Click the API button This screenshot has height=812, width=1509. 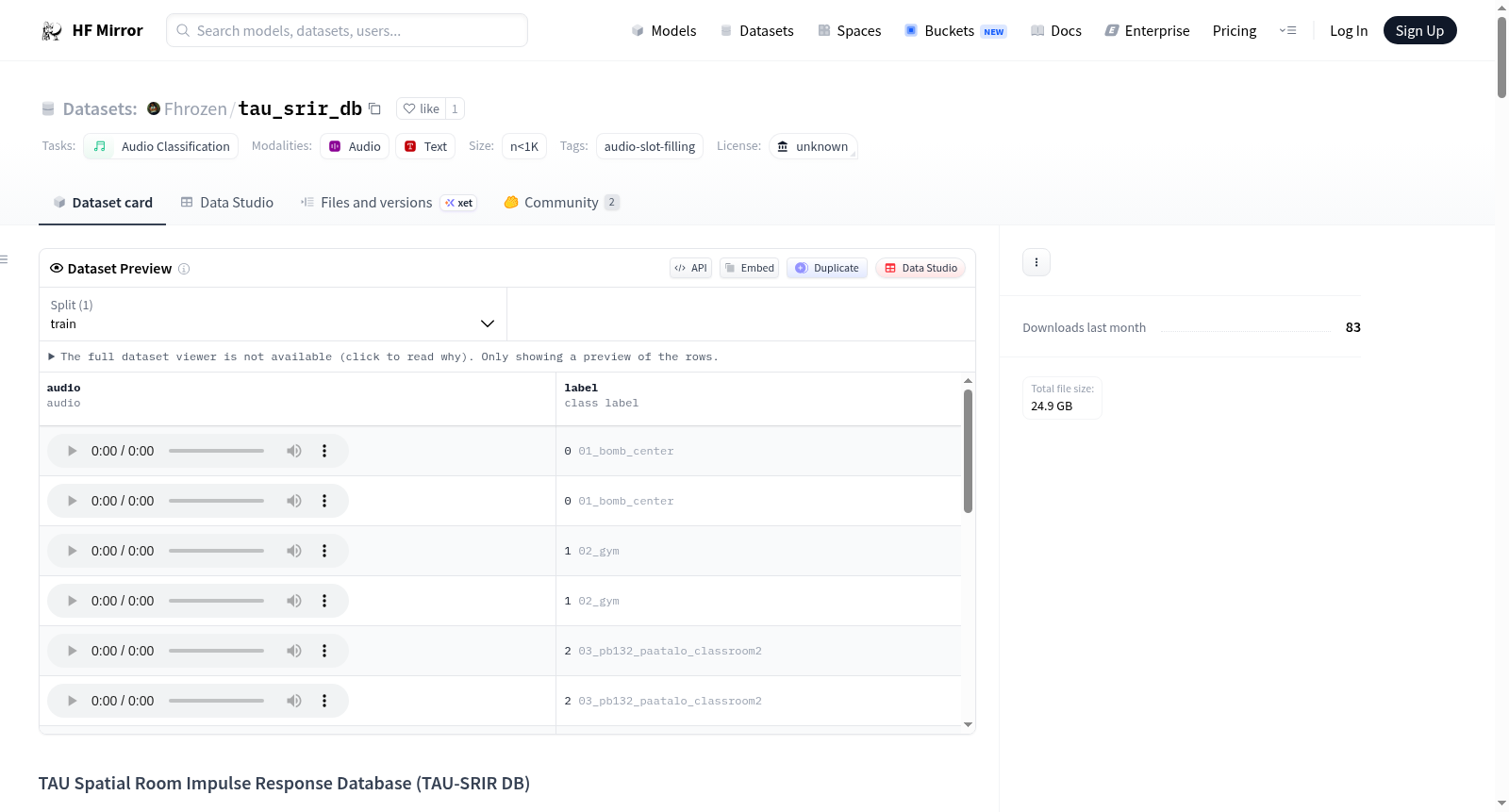(690, 268)
